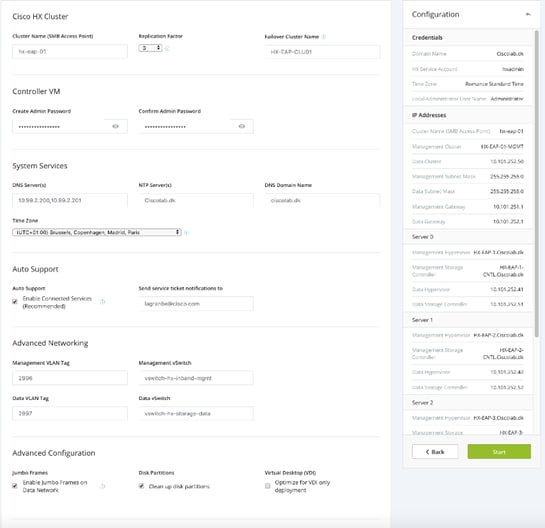The height and width of the screenshot is (528, 545).
Task: Toggle Enable Connected Services checkbox
Action: coord(15,302)
